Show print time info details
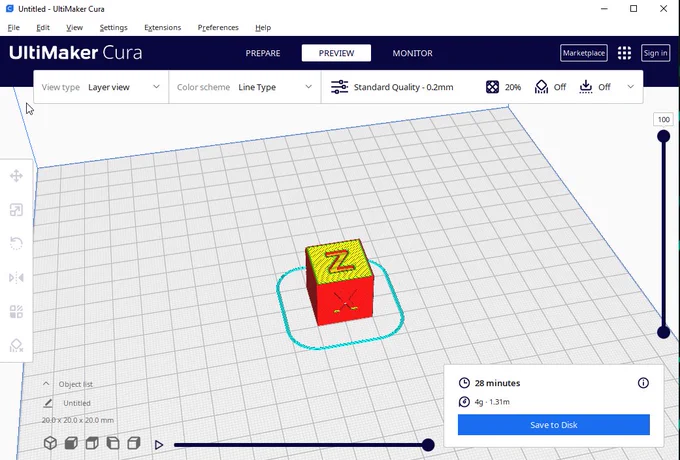The image size is (680, 460). coord(643,383)
